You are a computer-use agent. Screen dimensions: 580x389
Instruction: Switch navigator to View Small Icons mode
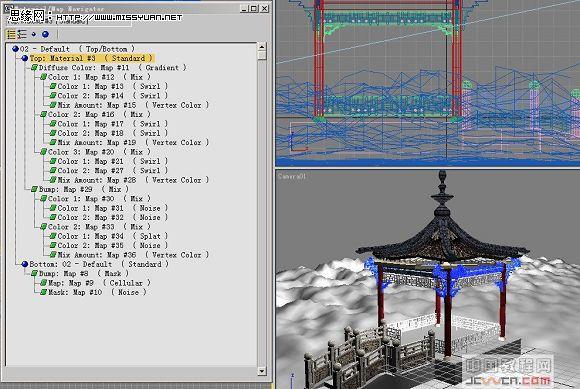pos(34,34)
